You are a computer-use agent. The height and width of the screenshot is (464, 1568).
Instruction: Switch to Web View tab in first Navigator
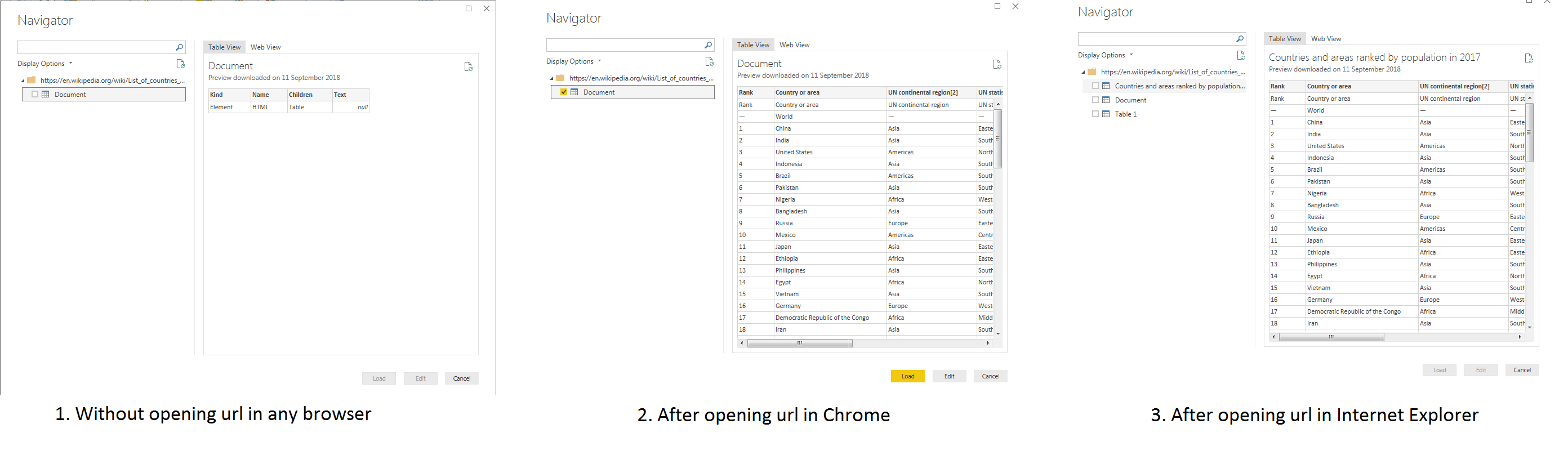pos(265,47)
